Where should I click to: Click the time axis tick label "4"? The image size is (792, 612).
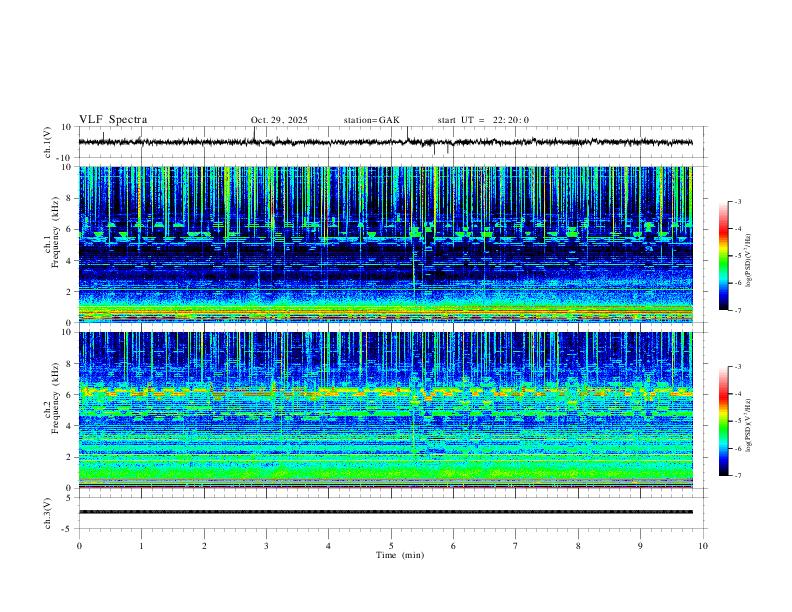[329, 546]
